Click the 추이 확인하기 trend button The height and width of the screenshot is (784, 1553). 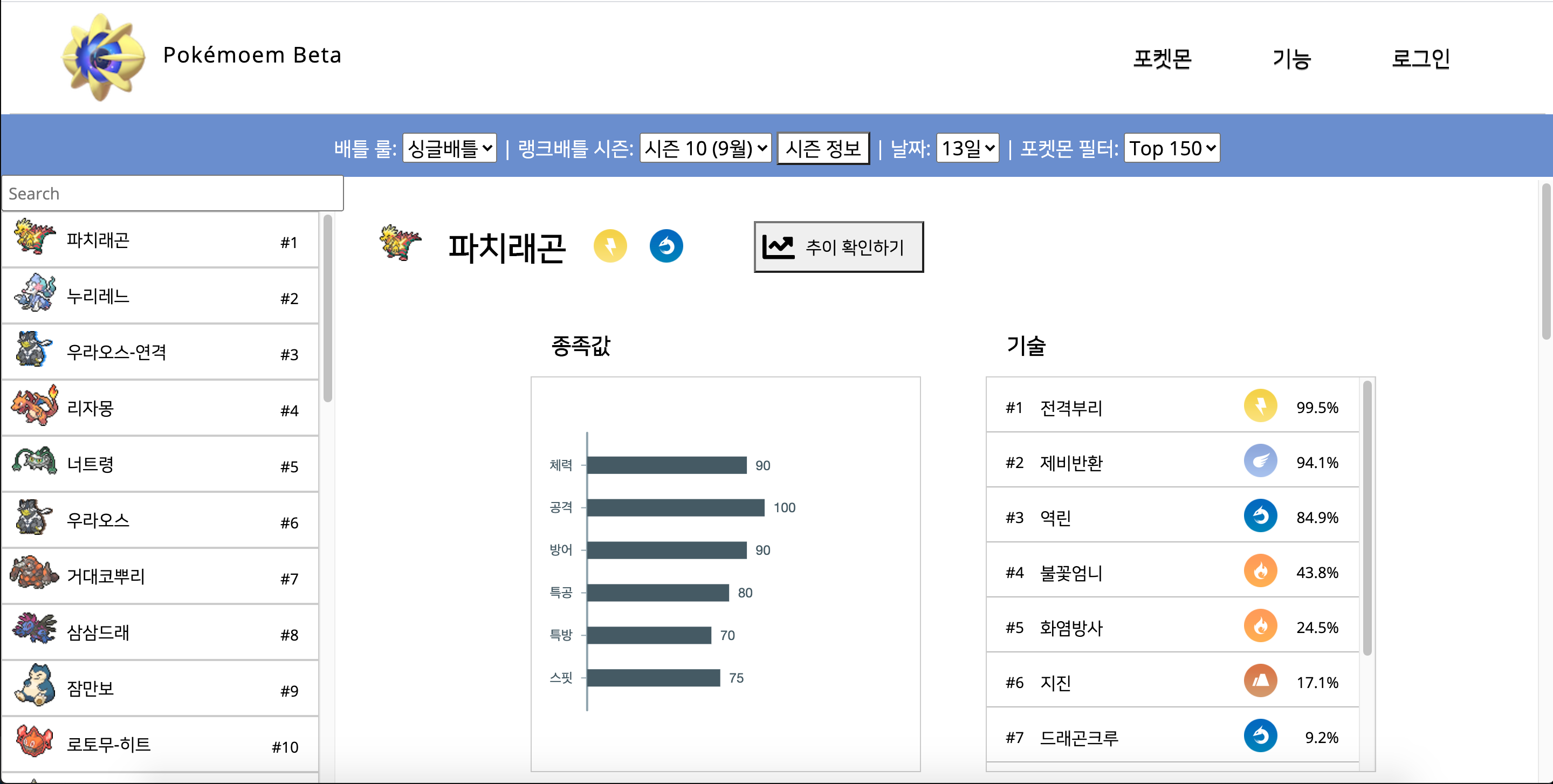coord(838,247)
